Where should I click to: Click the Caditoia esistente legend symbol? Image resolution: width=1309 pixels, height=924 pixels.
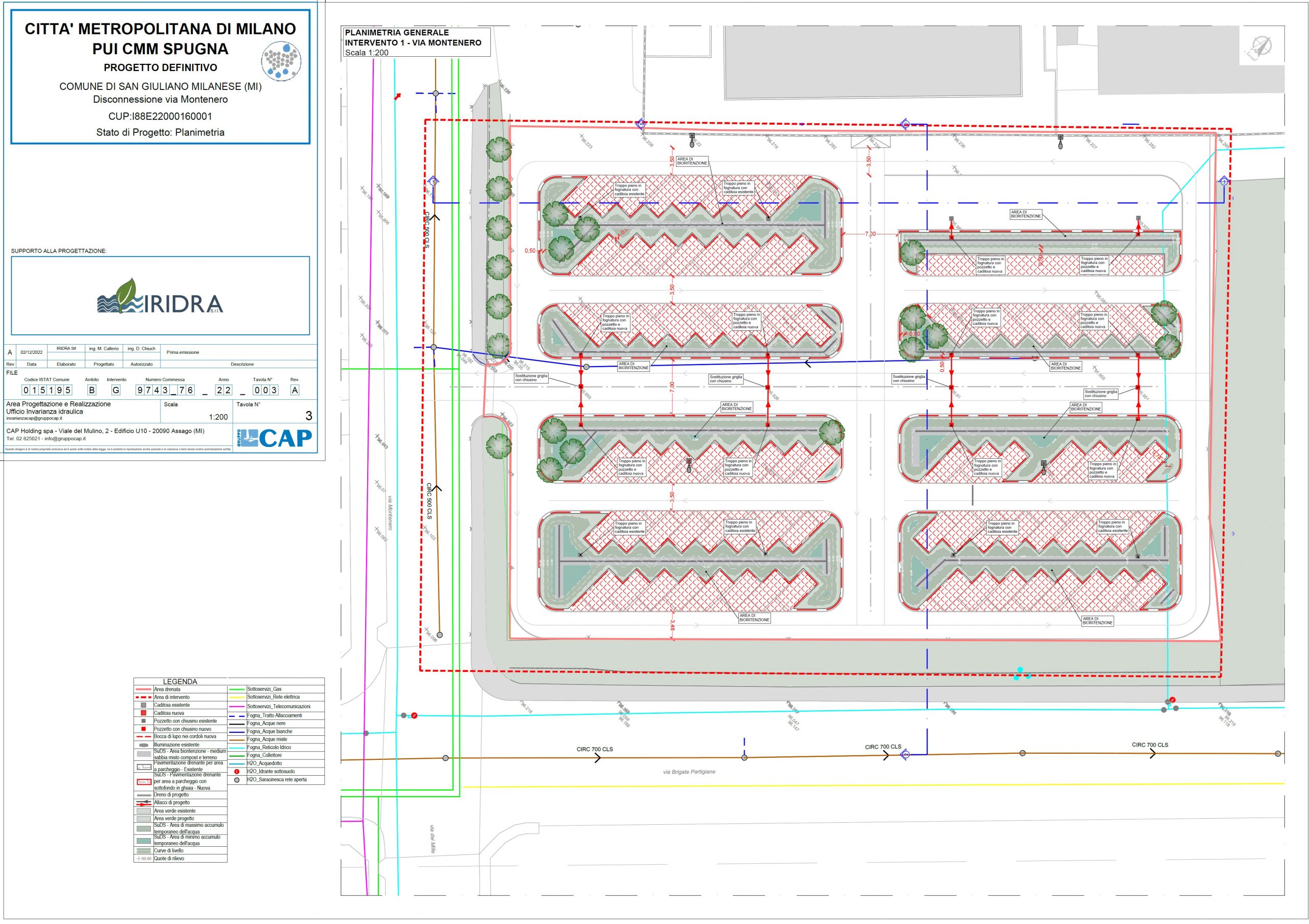click(144, 705)
